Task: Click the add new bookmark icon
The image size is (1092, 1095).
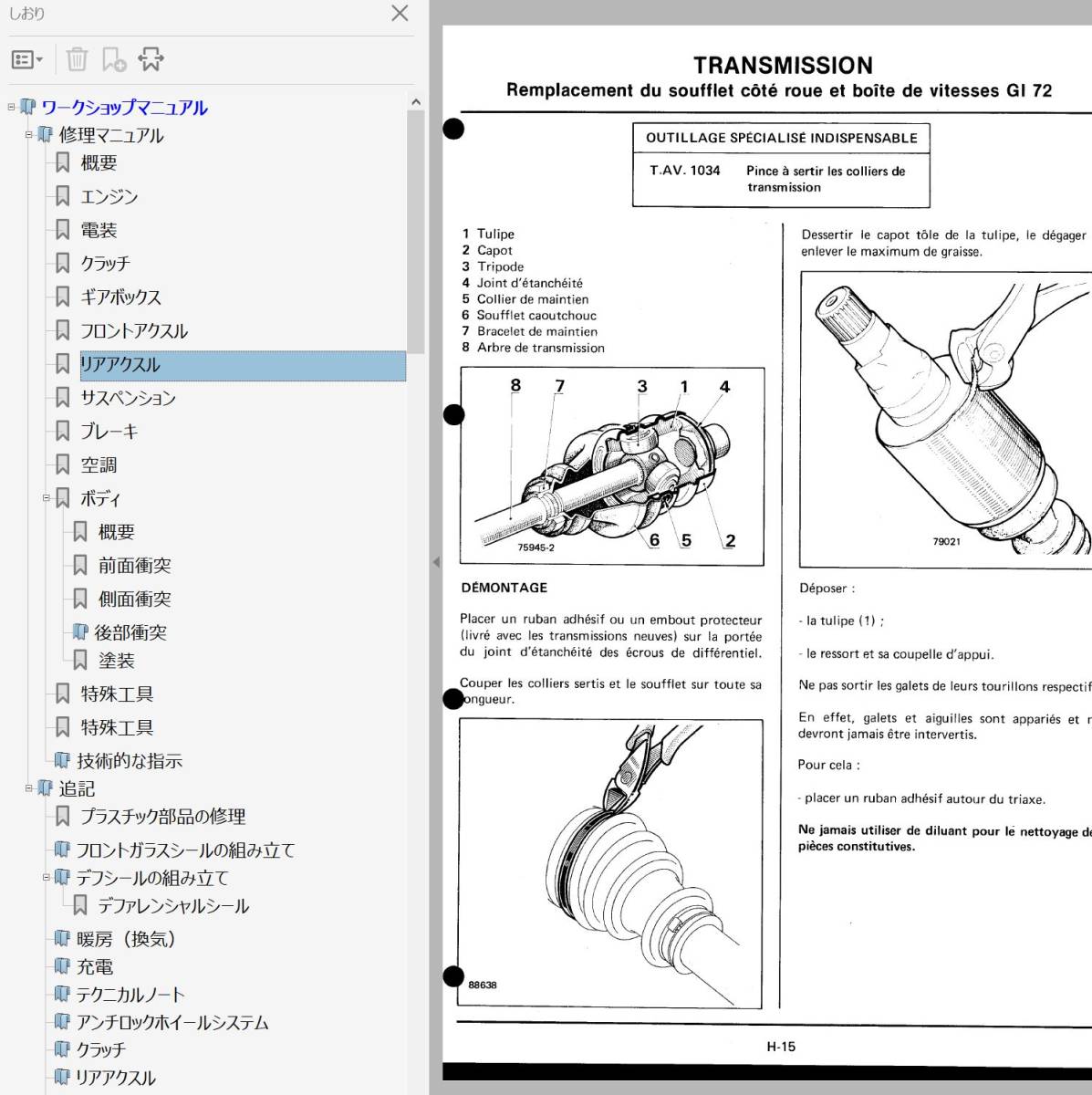Action: point(114,60)
